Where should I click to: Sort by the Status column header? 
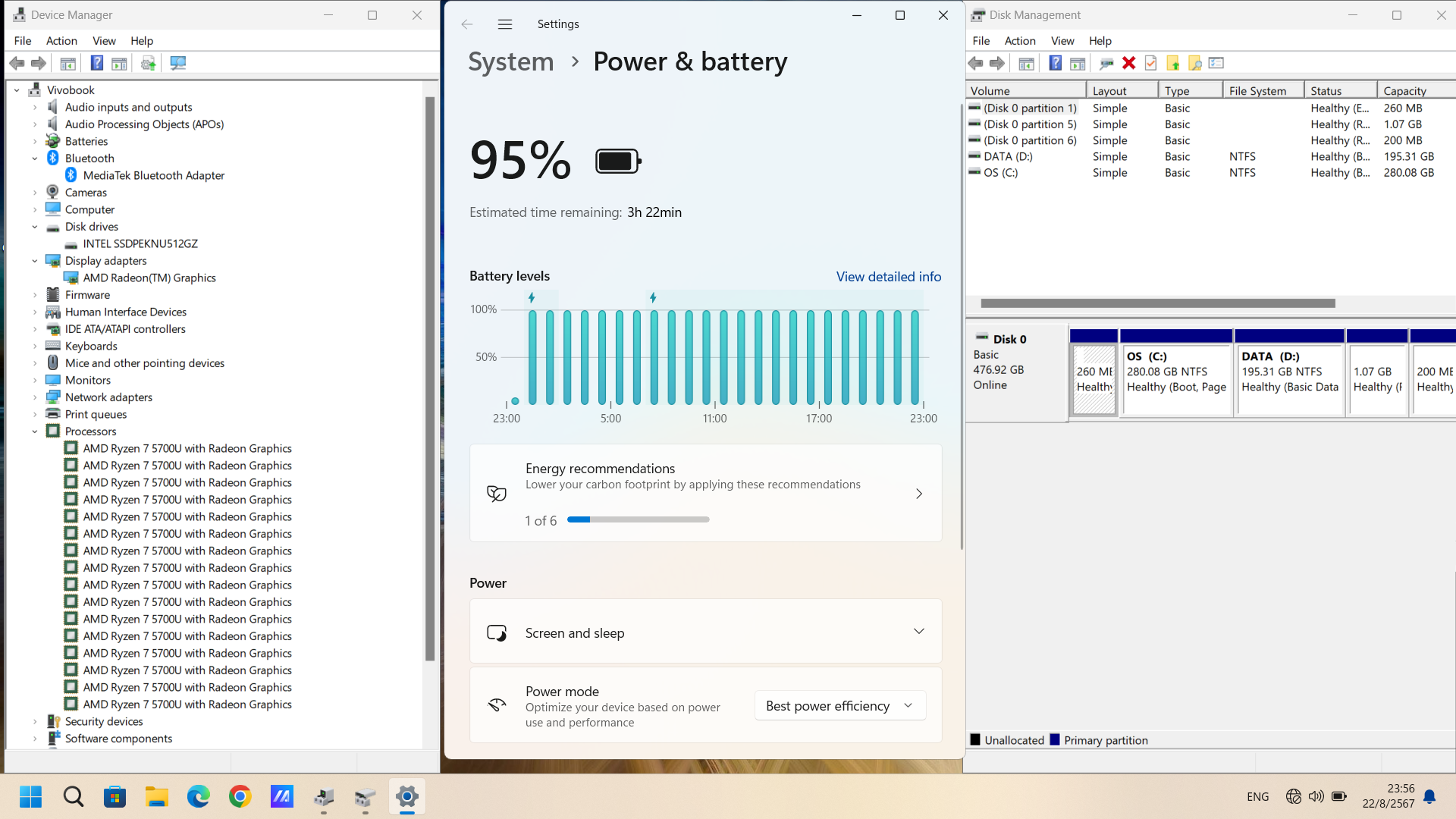[1340, 90]
